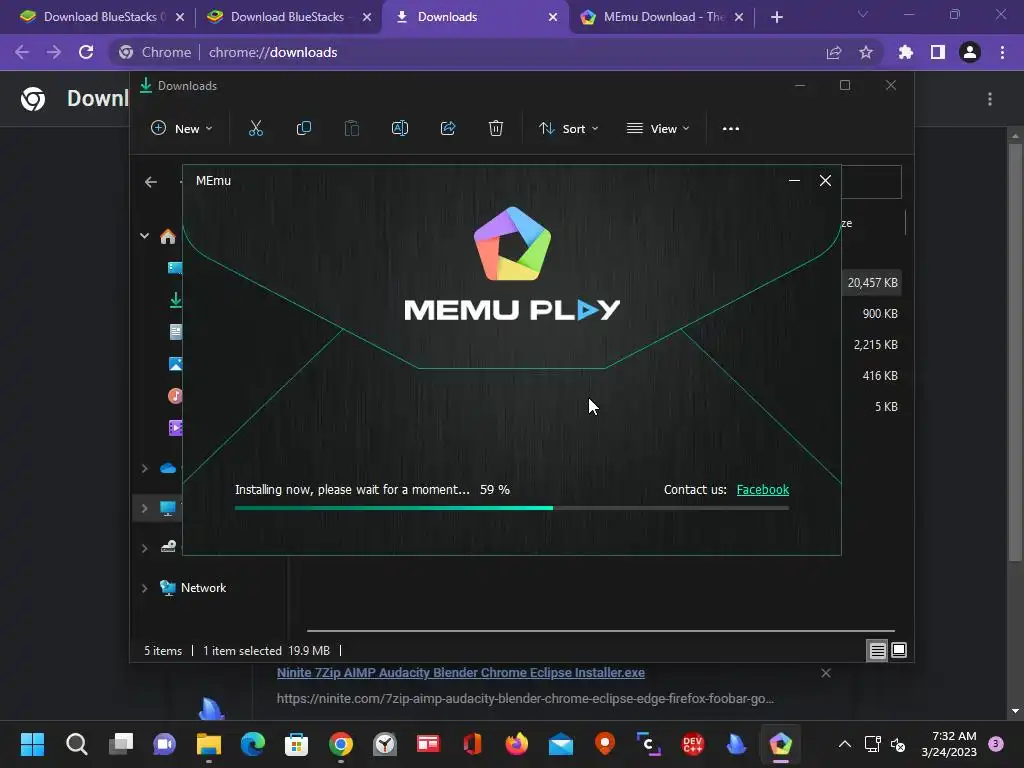Open the Chrome Extensions puzzle icon
This screenshot has width=1024, height=768.
pyautogui.click(x=906, y=52)
